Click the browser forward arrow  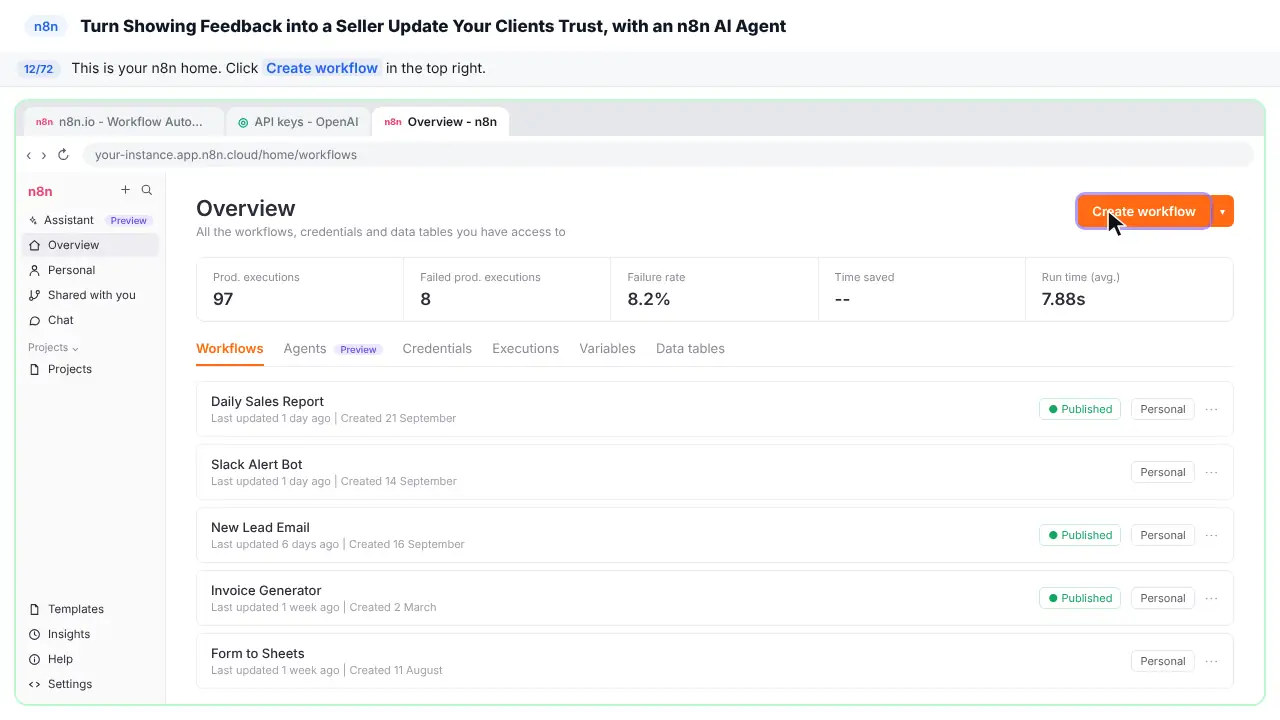pyautogui.click(x=44, y=155)
